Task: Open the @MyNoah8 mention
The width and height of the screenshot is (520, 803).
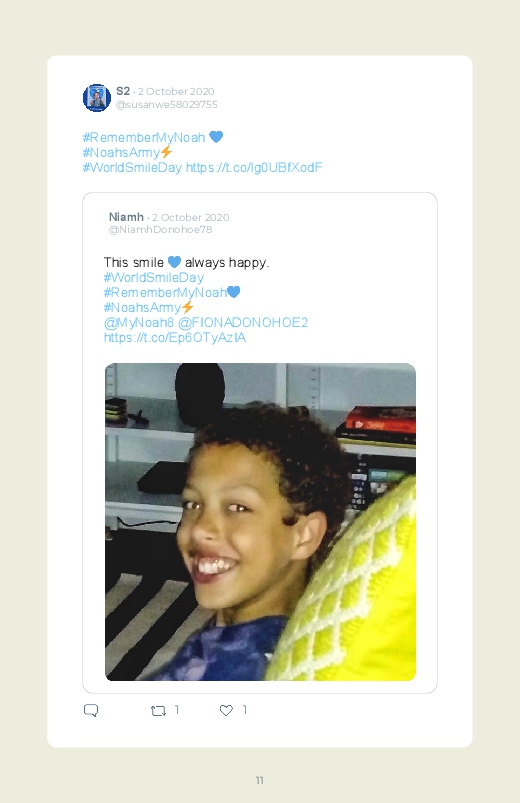Action: click(139, 323)
